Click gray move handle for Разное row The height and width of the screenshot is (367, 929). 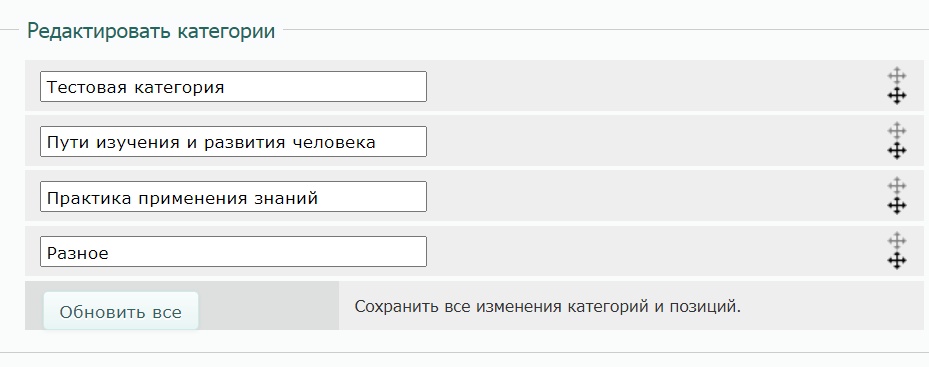897,241
